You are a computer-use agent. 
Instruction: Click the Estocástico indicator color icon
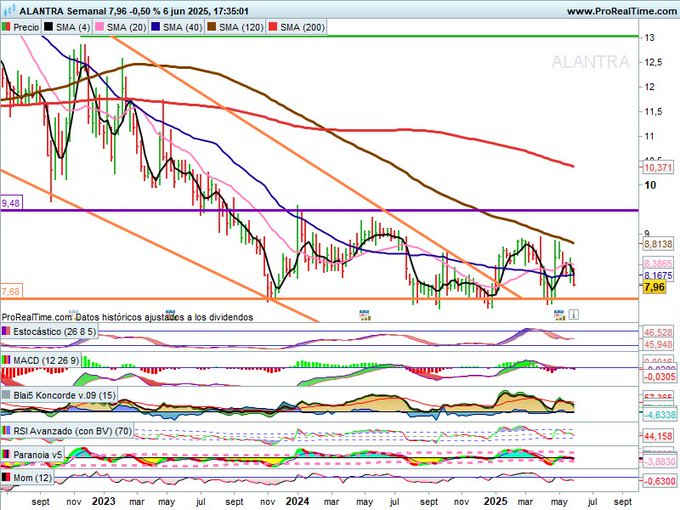[x=6, y=331]
